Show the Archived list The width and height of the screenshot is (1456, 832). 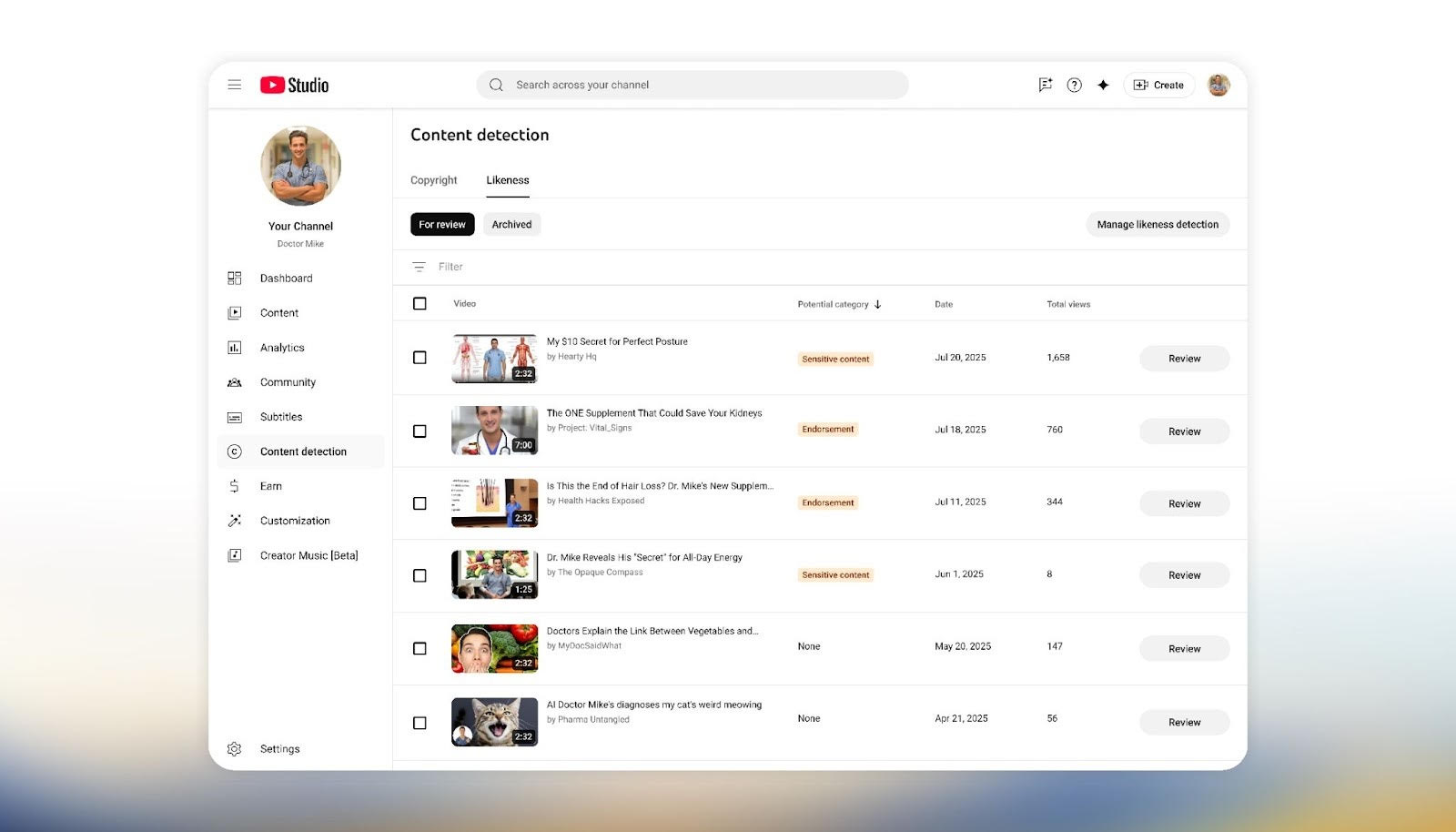[511, 224]
